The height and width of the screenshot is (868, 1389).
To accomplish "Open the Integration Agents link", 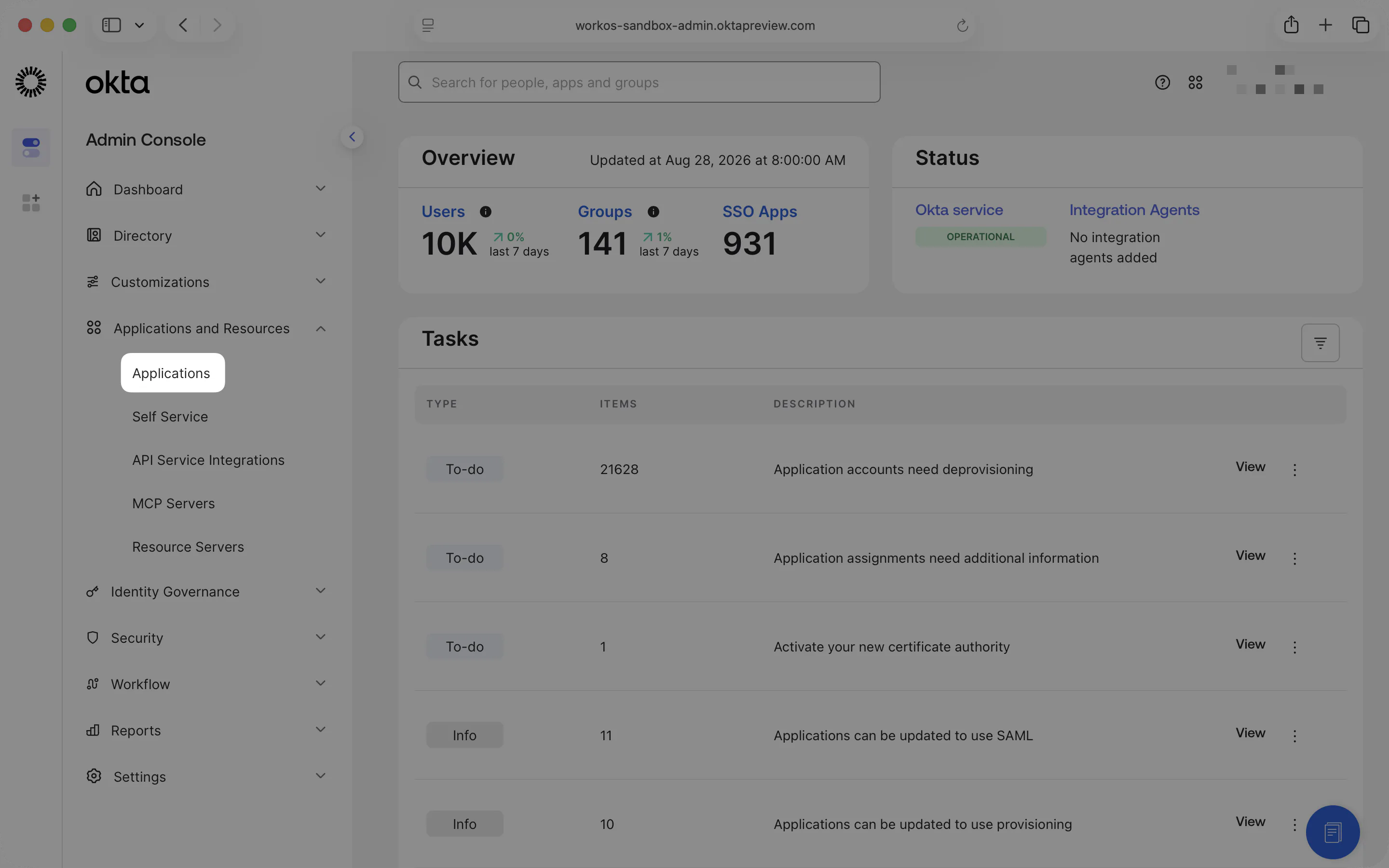I will point(1134,210).
